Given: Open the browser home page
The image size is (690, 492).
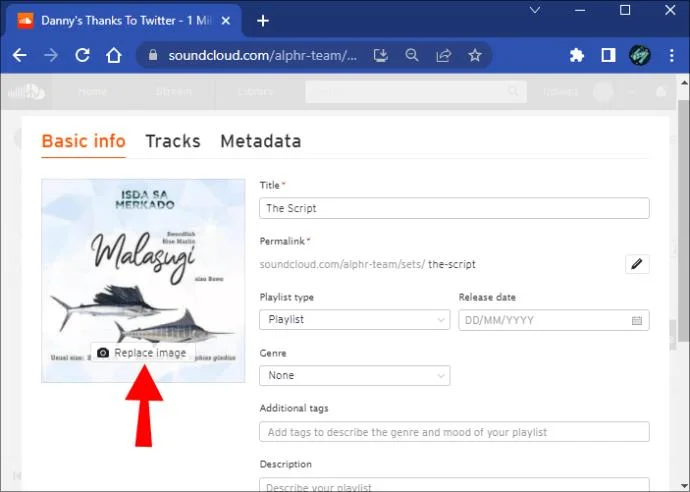Looking at the screenshot, I should click(114, 55).
